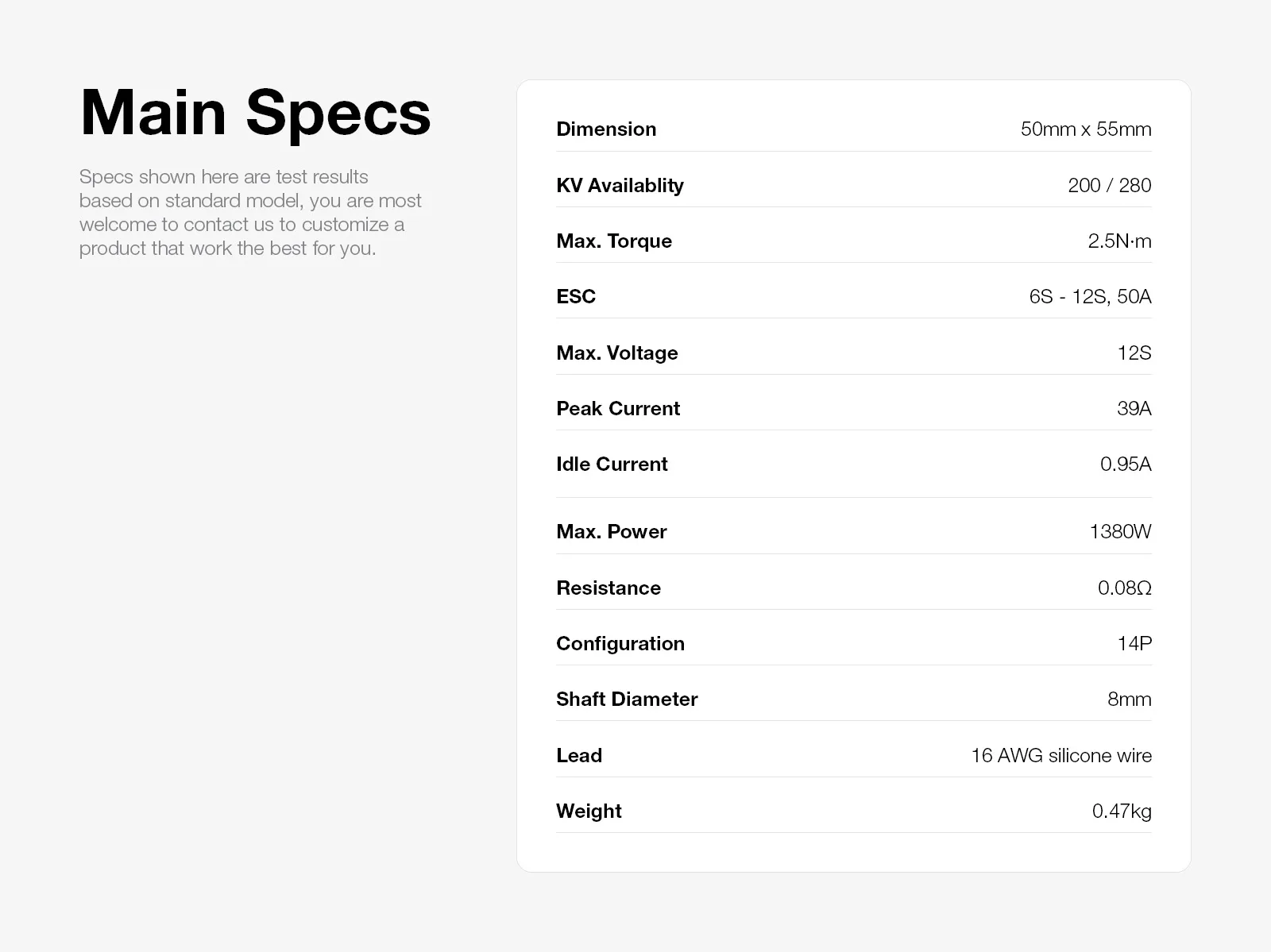Click the 6S - 12S, 50A value
This screenshot has width=1271, height=952.
[1090, 296]
